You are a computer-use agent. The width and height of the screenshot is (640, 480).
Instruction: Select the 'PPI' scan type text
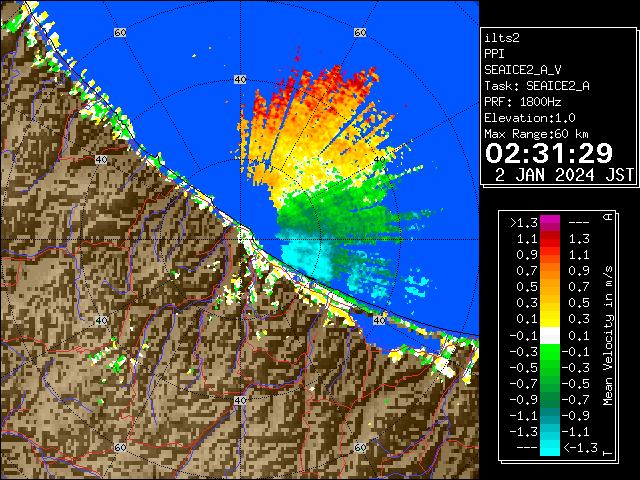494,54
